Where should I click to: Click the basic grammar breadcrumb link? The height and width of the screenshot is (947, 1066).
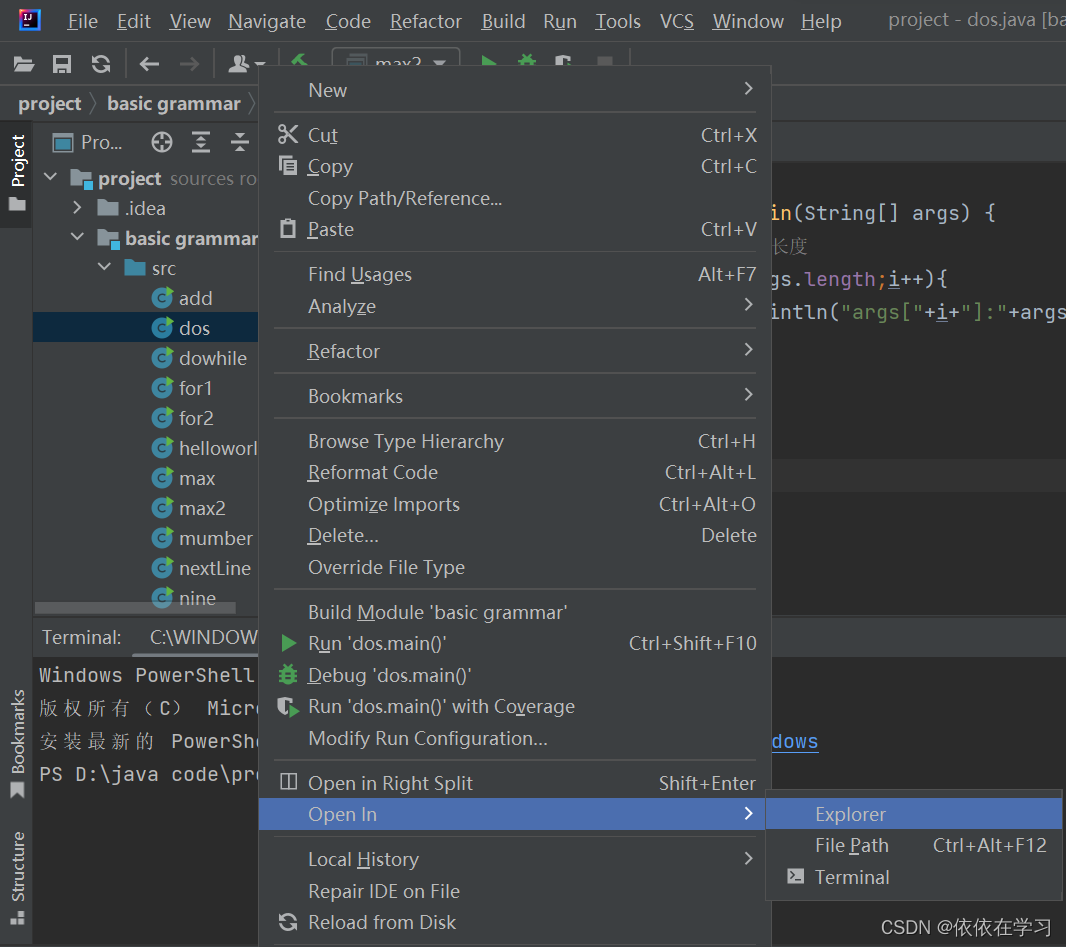(x=173, y=103)
